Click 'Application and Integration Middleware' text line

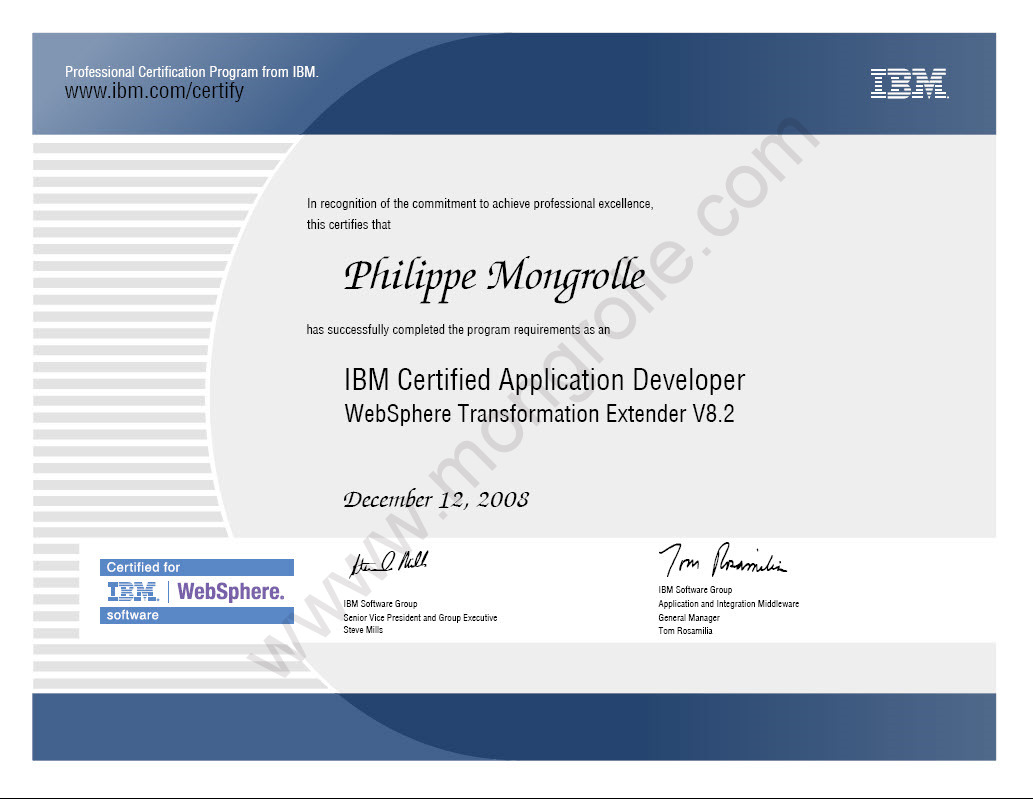[727, 603]
